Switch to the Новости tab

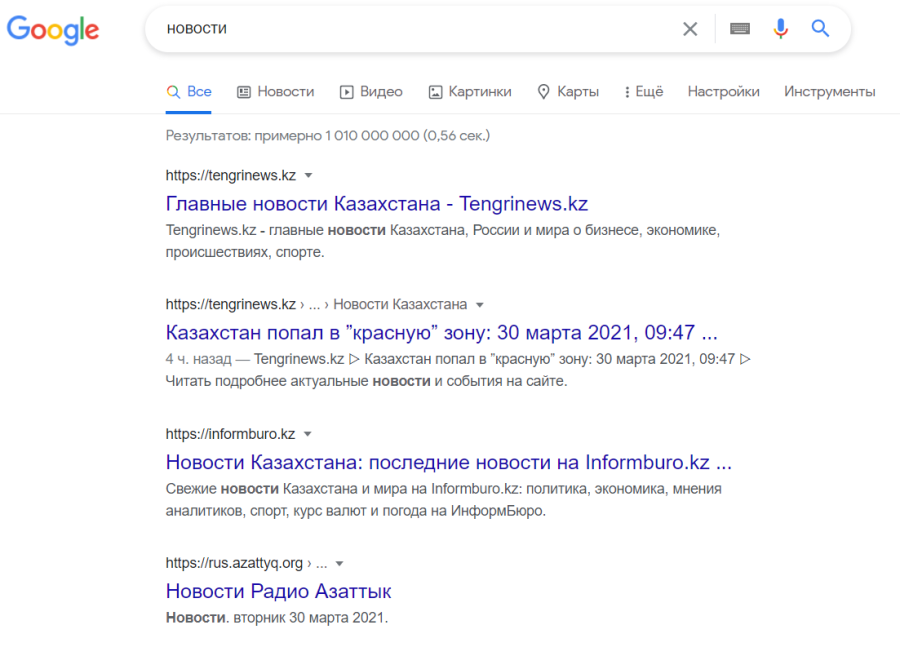(276, 92)
